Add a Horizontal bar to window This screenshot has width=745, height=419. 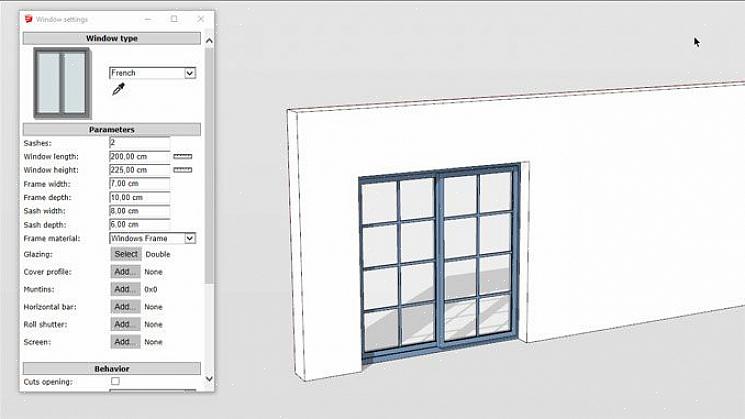pos(124,307)
